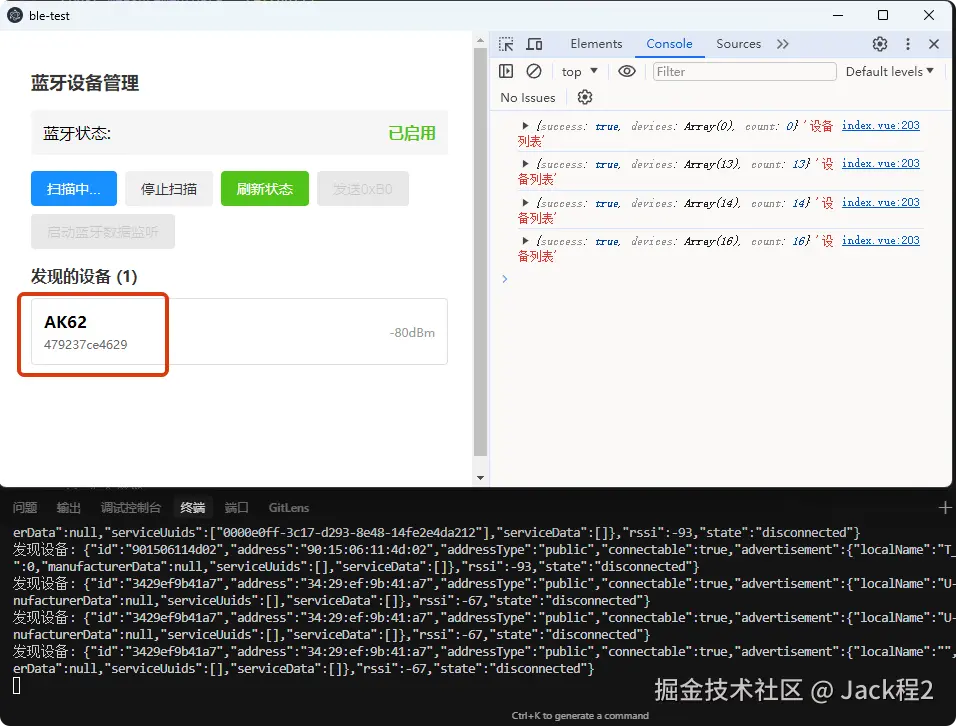Activate the inspect element picker icon

pyautogui.click(x=506, y=44)
